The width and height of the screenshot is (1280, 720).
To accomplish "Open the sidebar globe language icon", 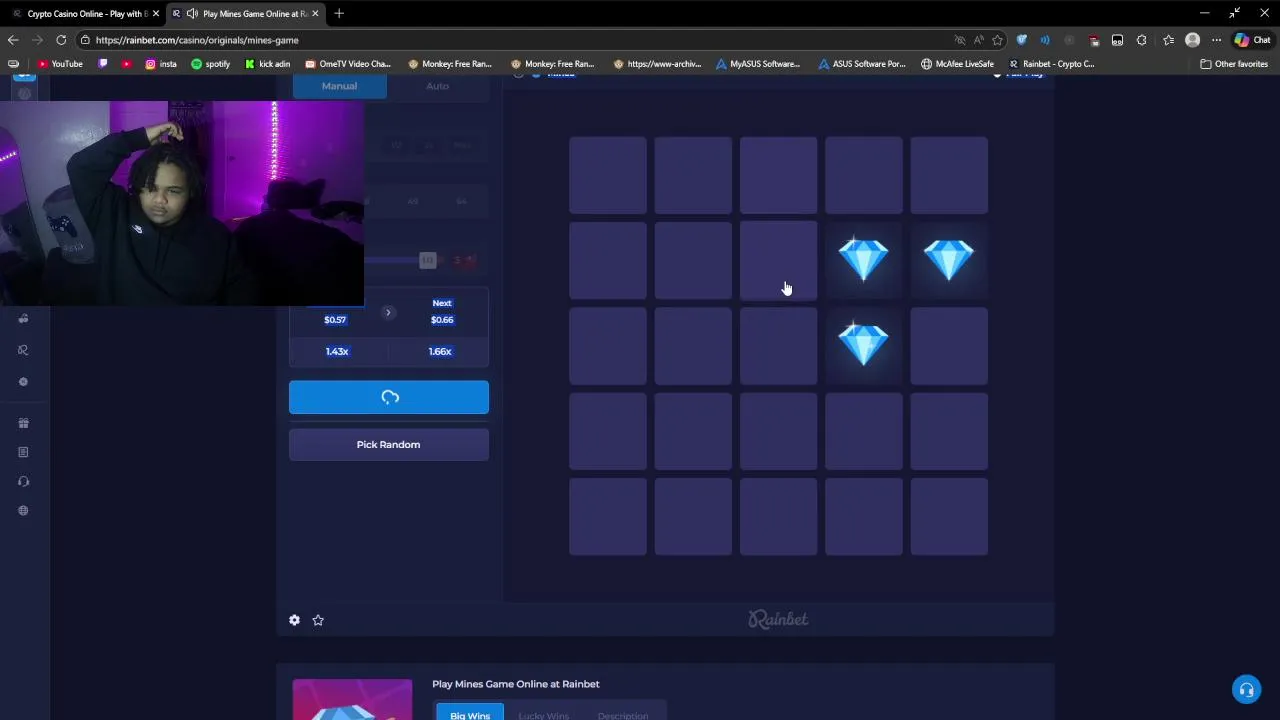I will pyautogui.click(x=23, y=510).
